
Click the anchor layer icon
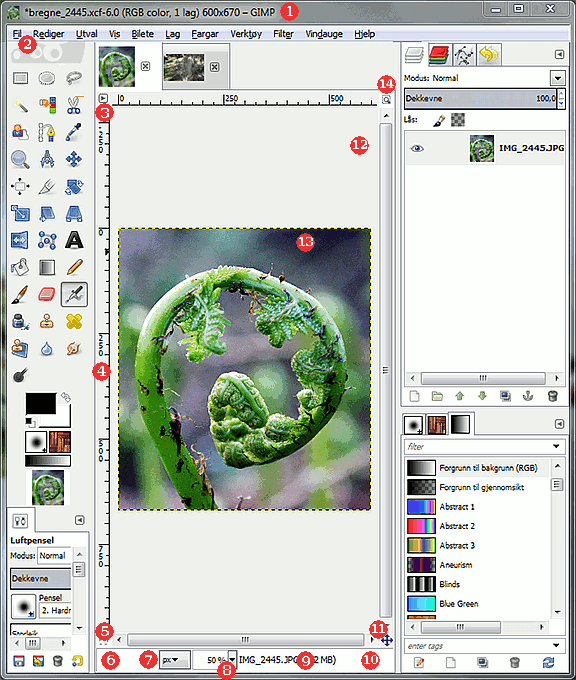point(528,396)
